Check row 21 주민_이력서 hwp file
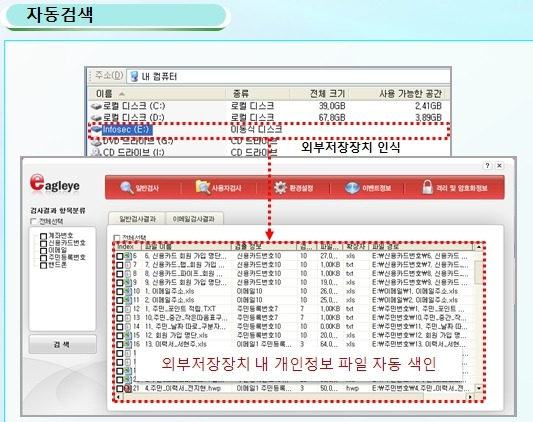The image size is (533, 422). [120, 388]
